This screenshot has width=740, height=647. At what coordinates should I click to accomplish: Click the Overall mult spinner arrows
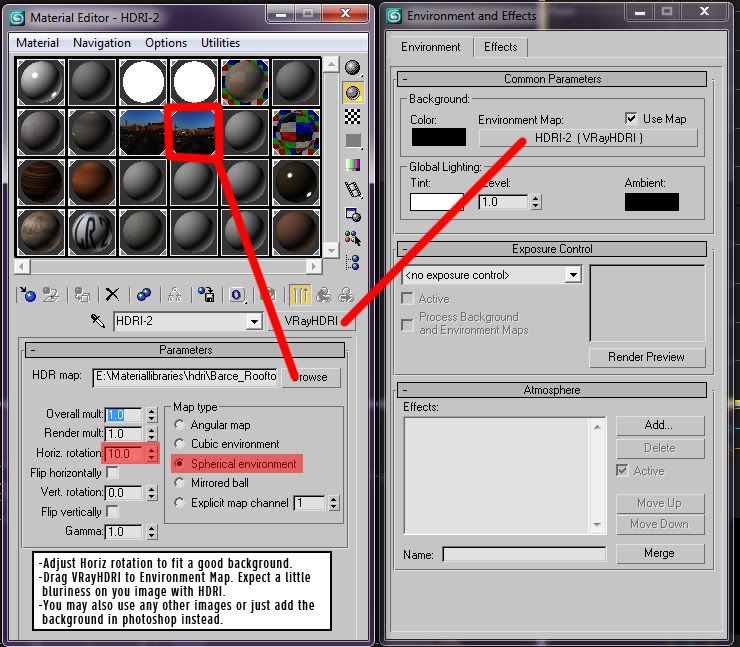pyautogui.click(x=151, y=415)
